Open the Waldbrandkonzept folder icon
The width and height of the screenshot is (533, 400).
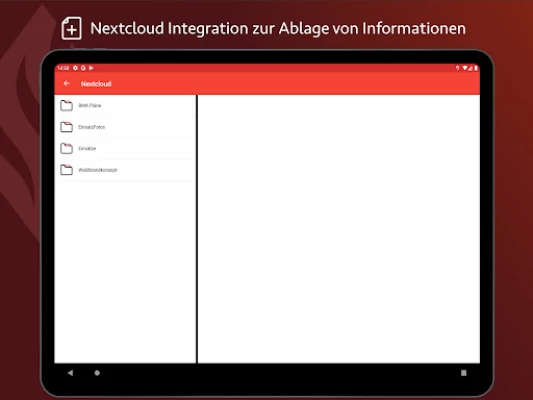click(x=66, y=170)
